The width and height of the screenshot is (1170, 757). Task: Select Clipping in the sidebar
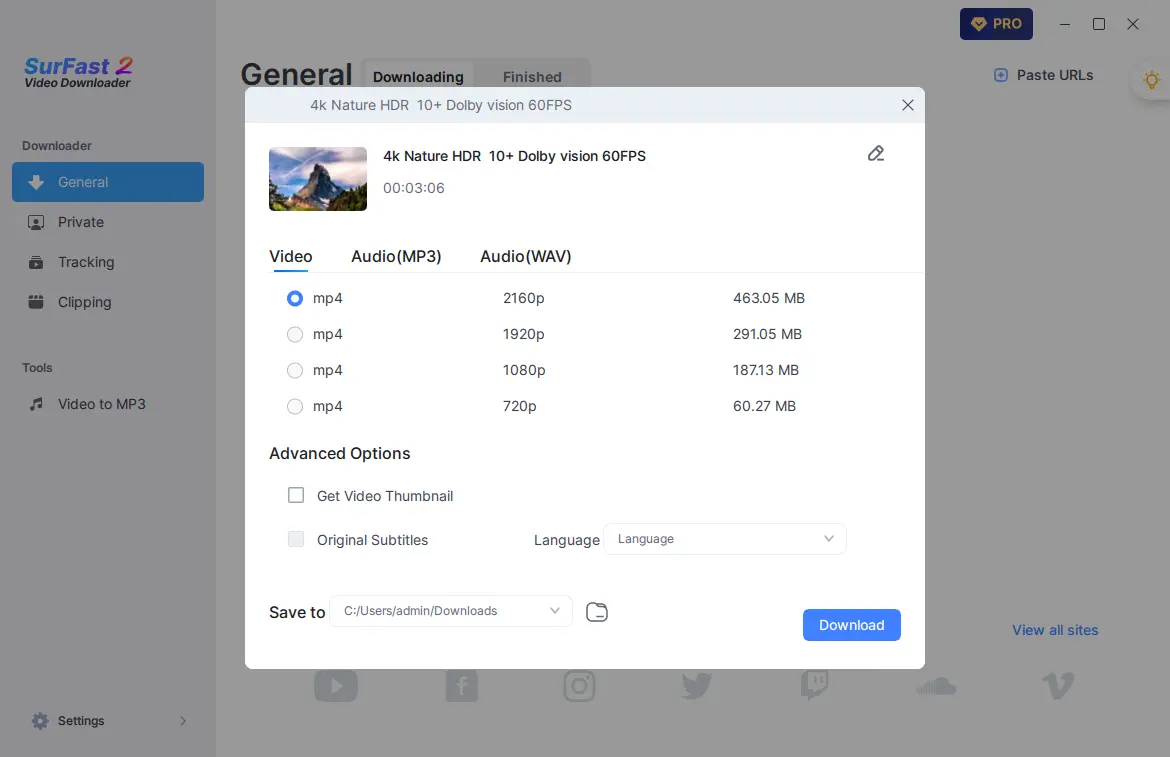click(x=107, y=302)
